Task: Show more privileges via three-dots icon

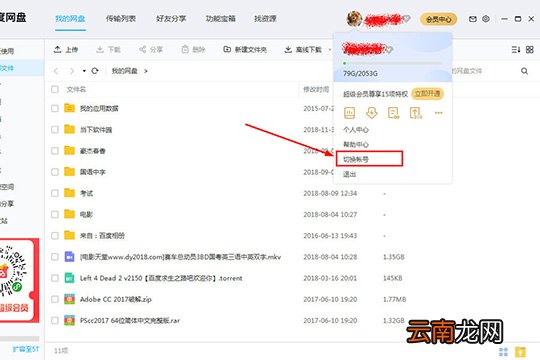Action: tap(438, 113)
